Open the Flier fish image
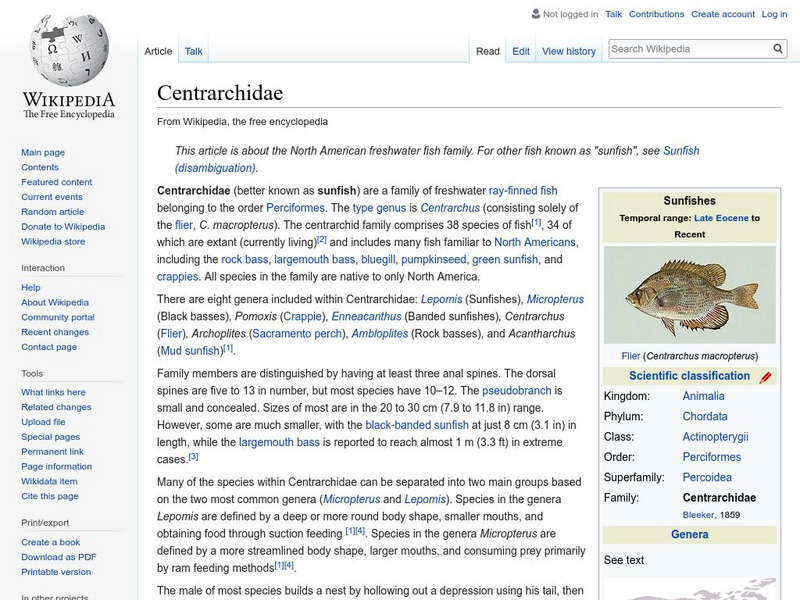 (x=689, y=295)
